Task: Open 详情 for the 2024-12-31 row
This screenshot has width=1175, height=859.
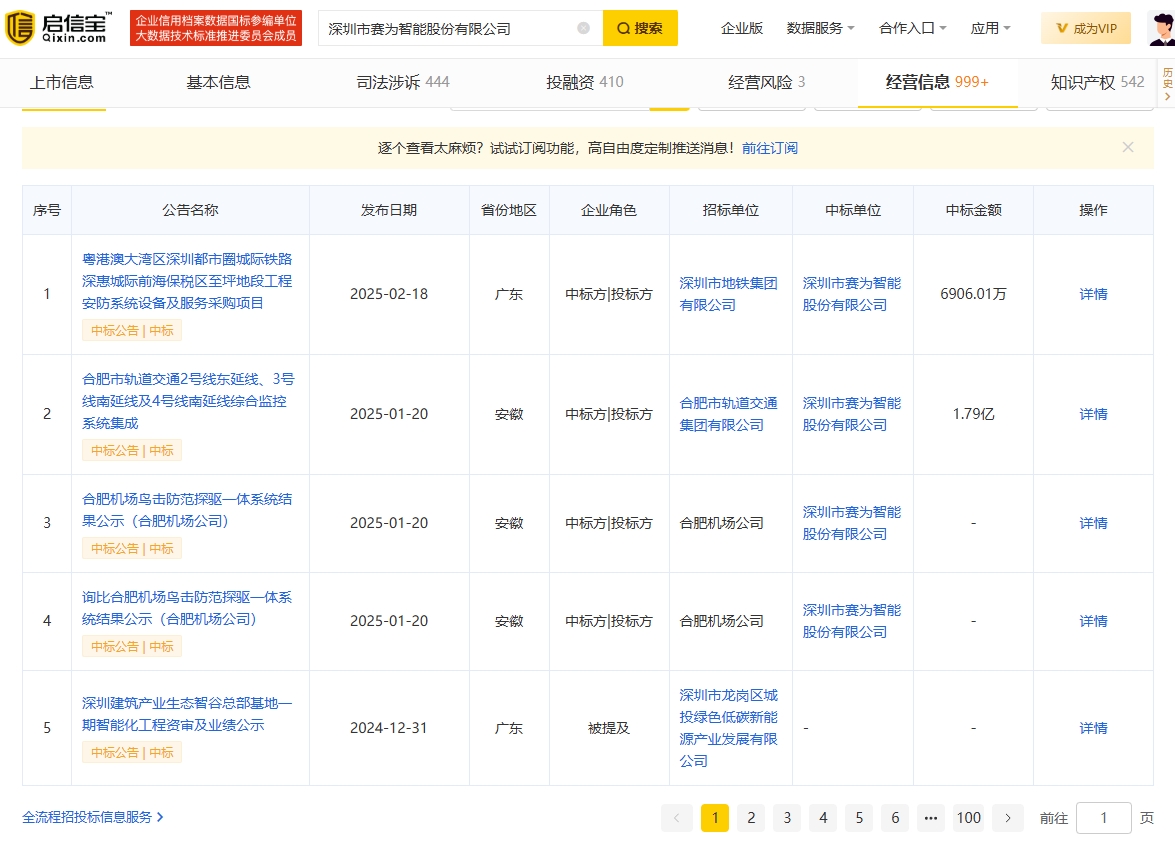Action: click(x=1093, y=729)
